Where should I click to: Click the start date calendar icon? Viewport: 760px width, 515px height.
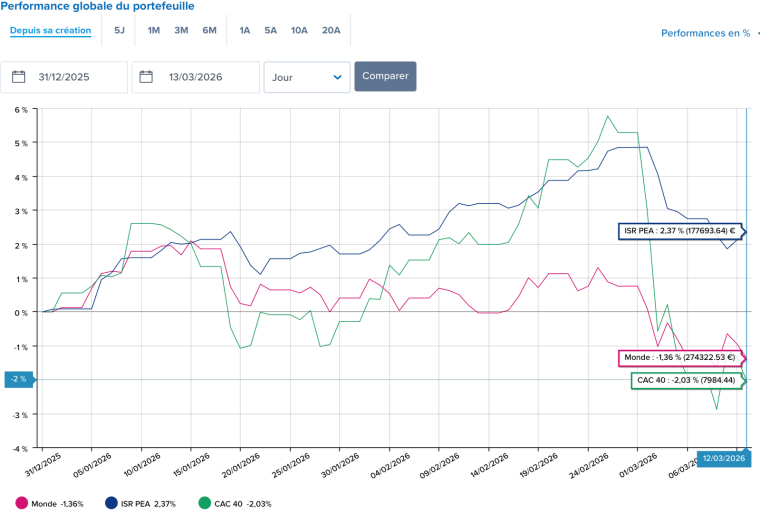[18, 77]
